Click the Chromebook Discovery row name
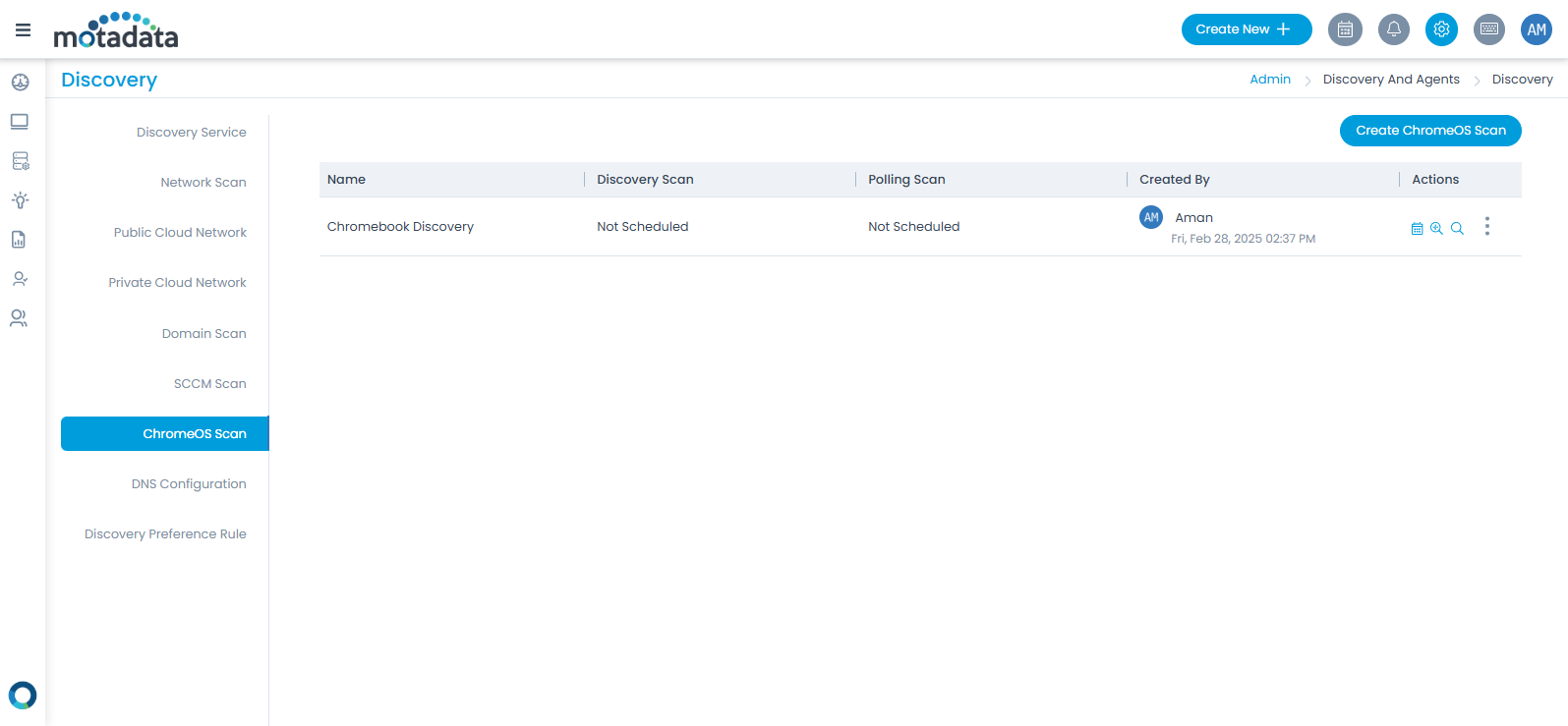The image size is (1568, 726). coord(400,227)
